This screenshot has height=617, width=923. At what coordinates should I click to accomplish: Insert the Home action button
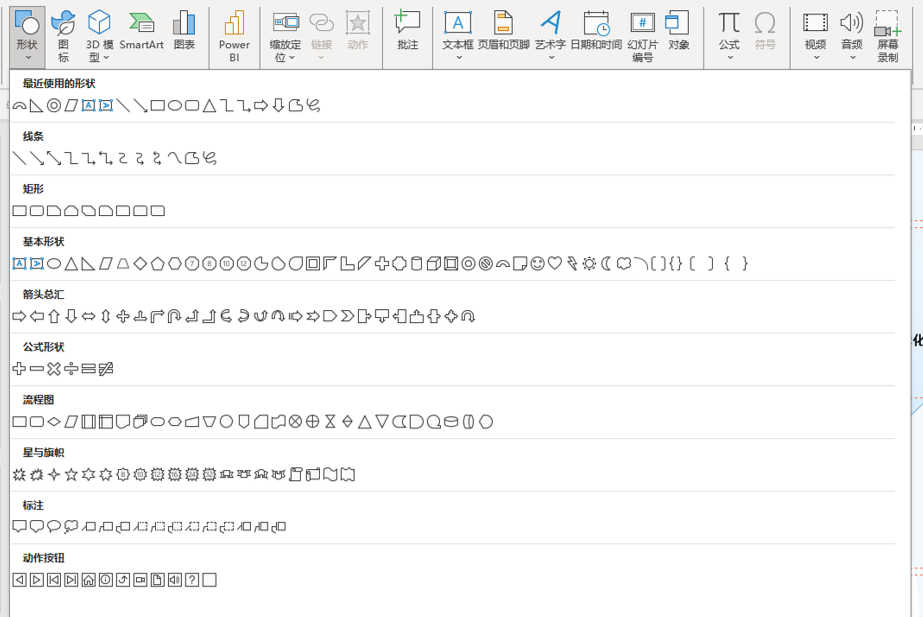(x=88, y=580)
